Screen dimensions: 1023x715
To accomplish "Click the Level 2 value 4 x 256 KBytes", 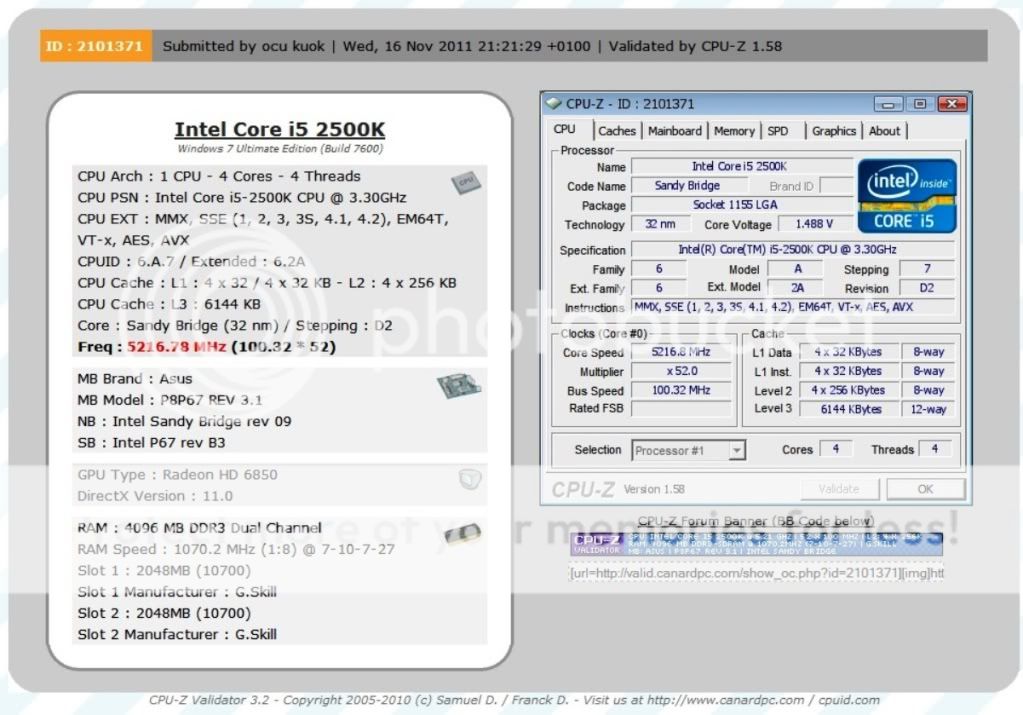I will pos(849,390).
